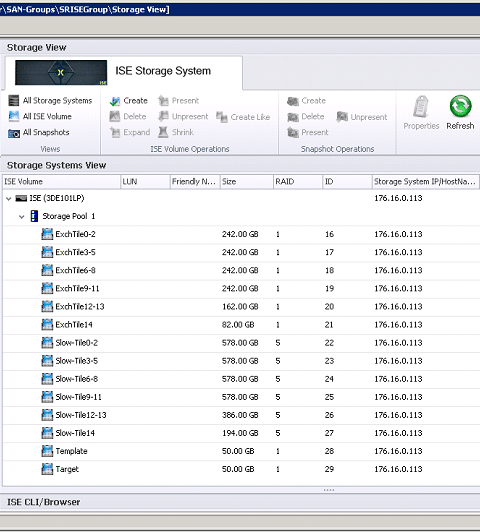480x532 pixels.
Task: Click the 386.00 GB size cell
Action: [x=240, y=415]
